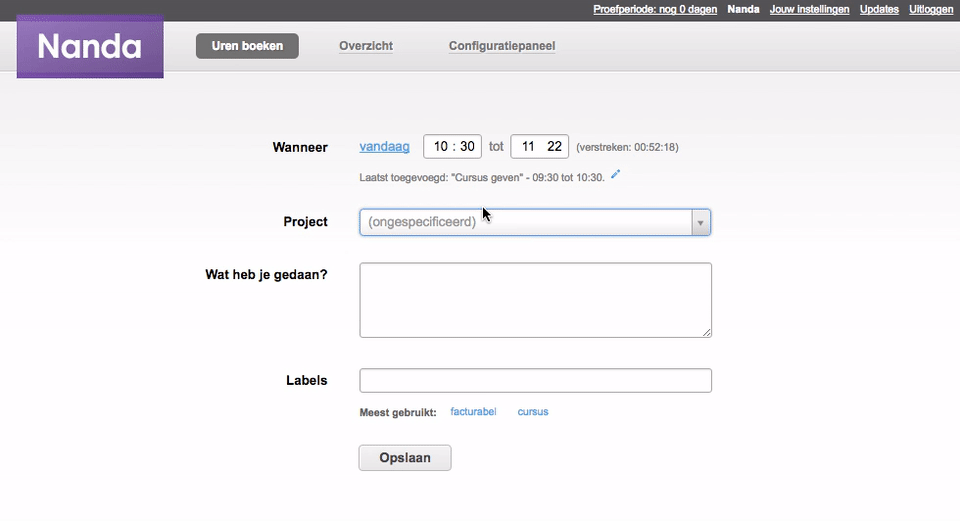
Task: Click the Nanda logo
Action: (x=90, y=47)
